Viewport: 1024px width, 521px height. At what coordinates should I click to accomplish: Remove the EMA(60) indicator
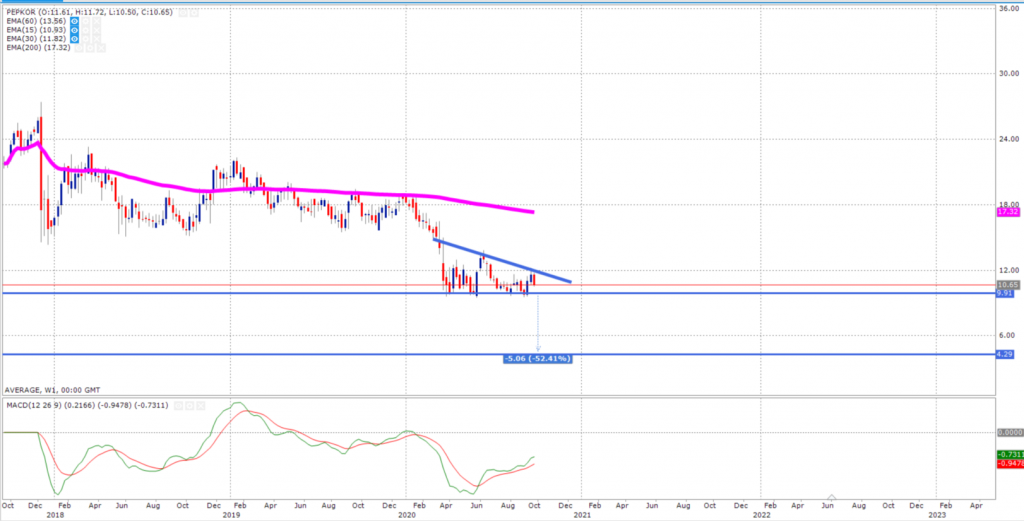point(97,22)
